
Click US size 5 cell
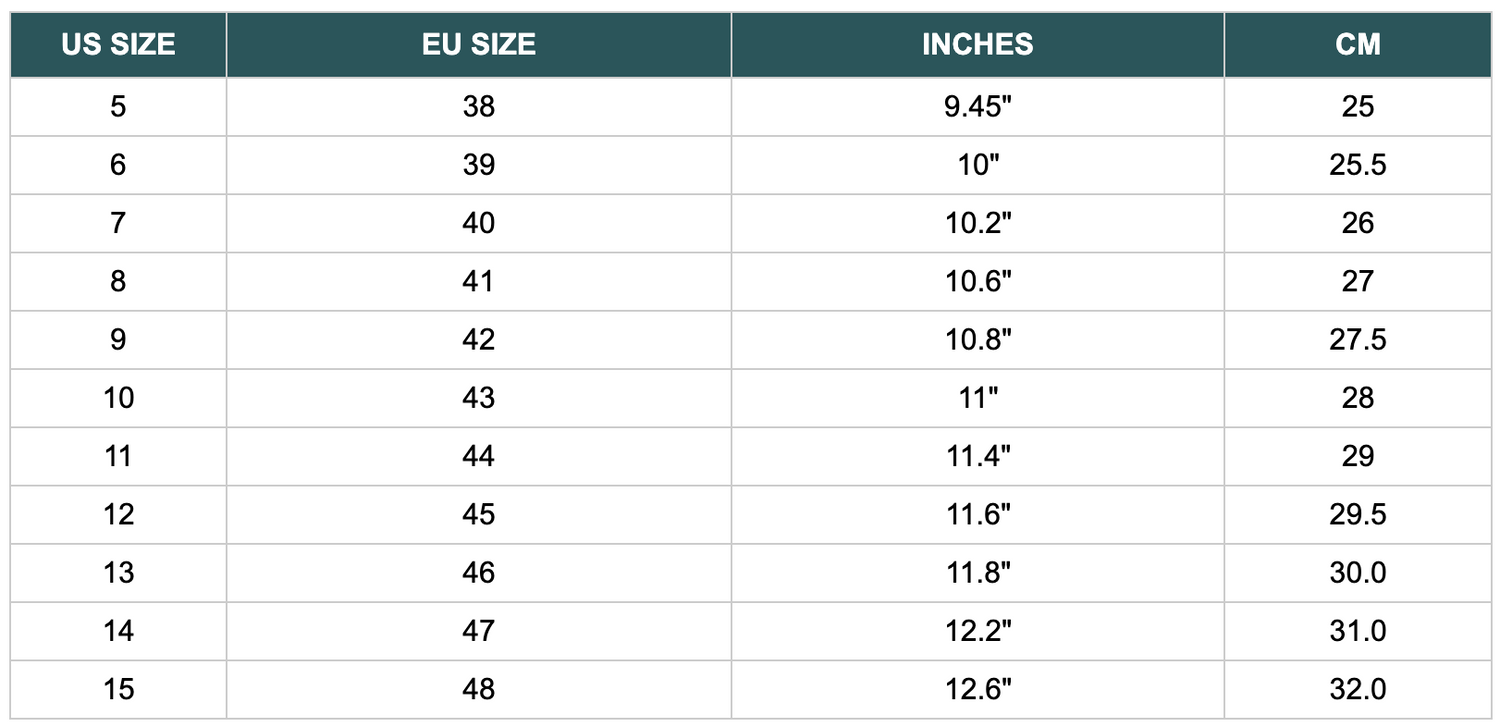point(118,106)
